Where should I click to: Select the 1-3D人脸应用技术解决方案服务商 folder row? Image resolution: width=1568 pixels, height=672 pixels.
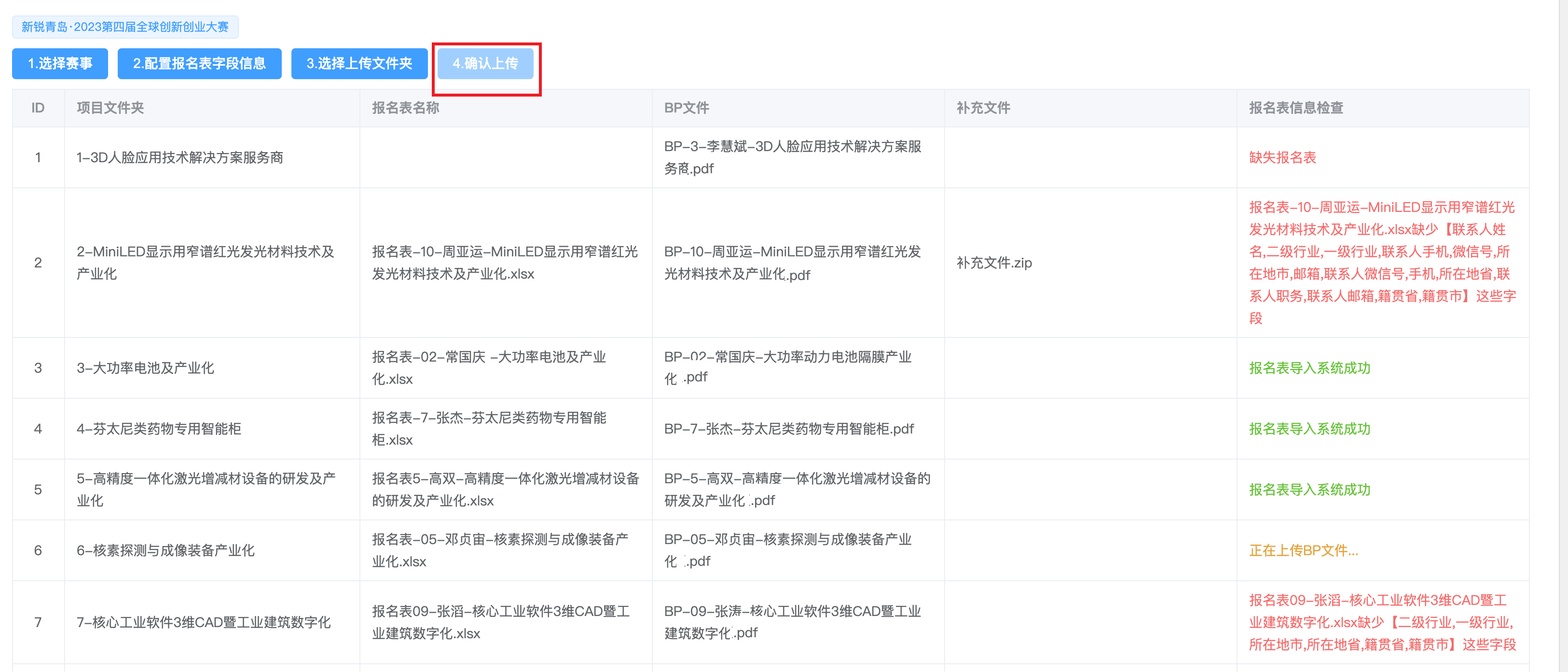pyautogui.click(x=179, y=157)
